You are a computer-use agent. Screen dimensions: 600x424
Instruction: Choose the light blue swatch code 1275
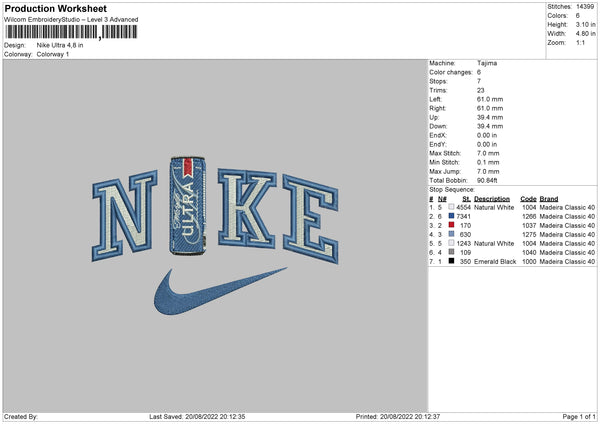point(452,234)
